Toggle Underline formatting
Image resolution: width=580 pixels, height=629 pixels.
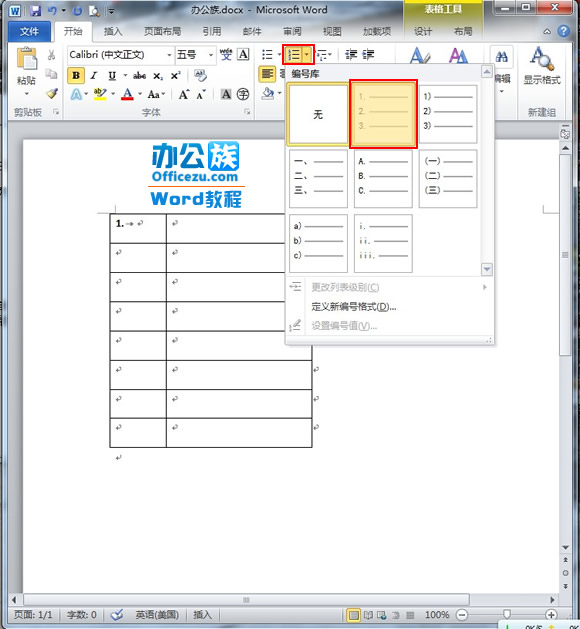112,75
